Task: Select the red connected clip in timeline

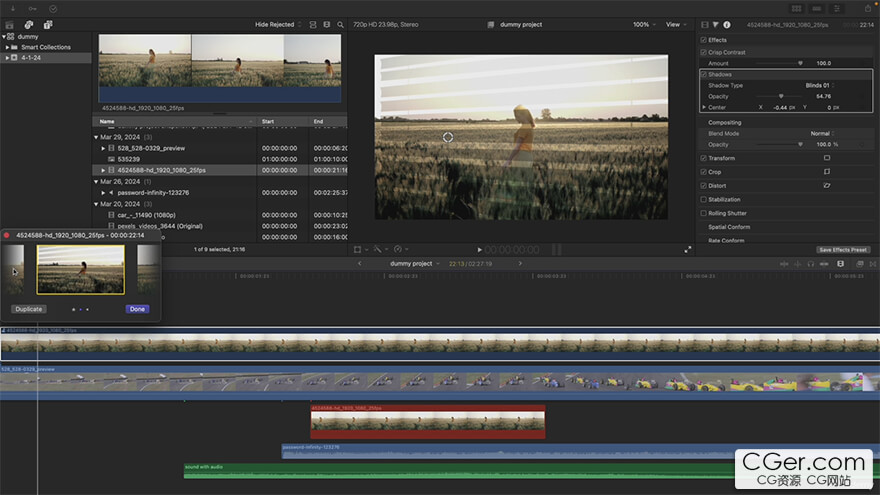Action: [x=428, y=422]
